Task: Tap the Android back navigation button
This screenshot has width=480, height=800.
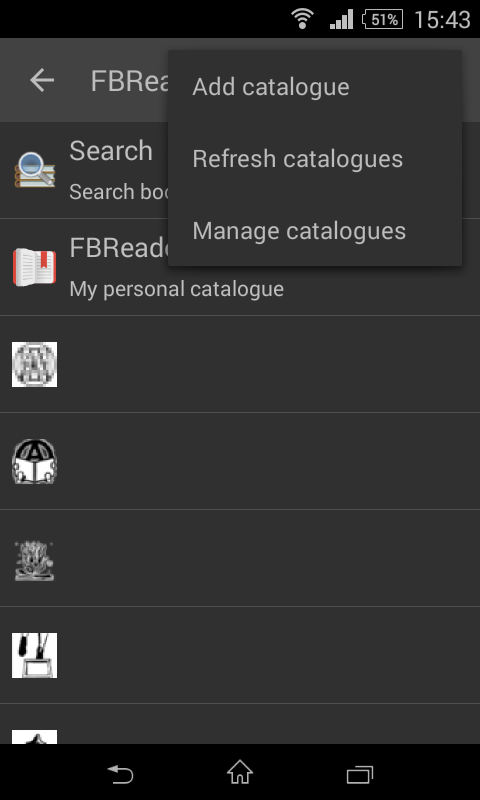Action: [x=120, y=773]
